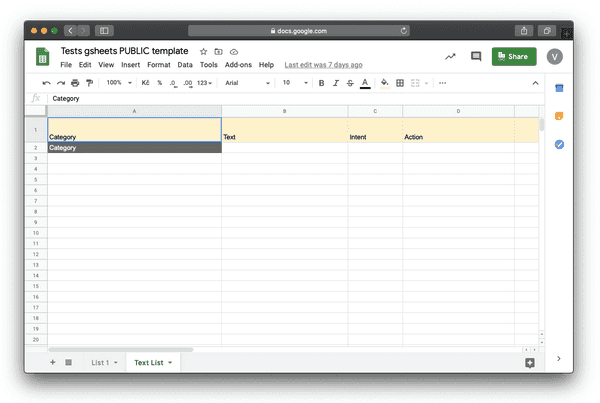Screen dimensions: 600x403
Task: Toggle bold formatting
Action: pos(321,83)
